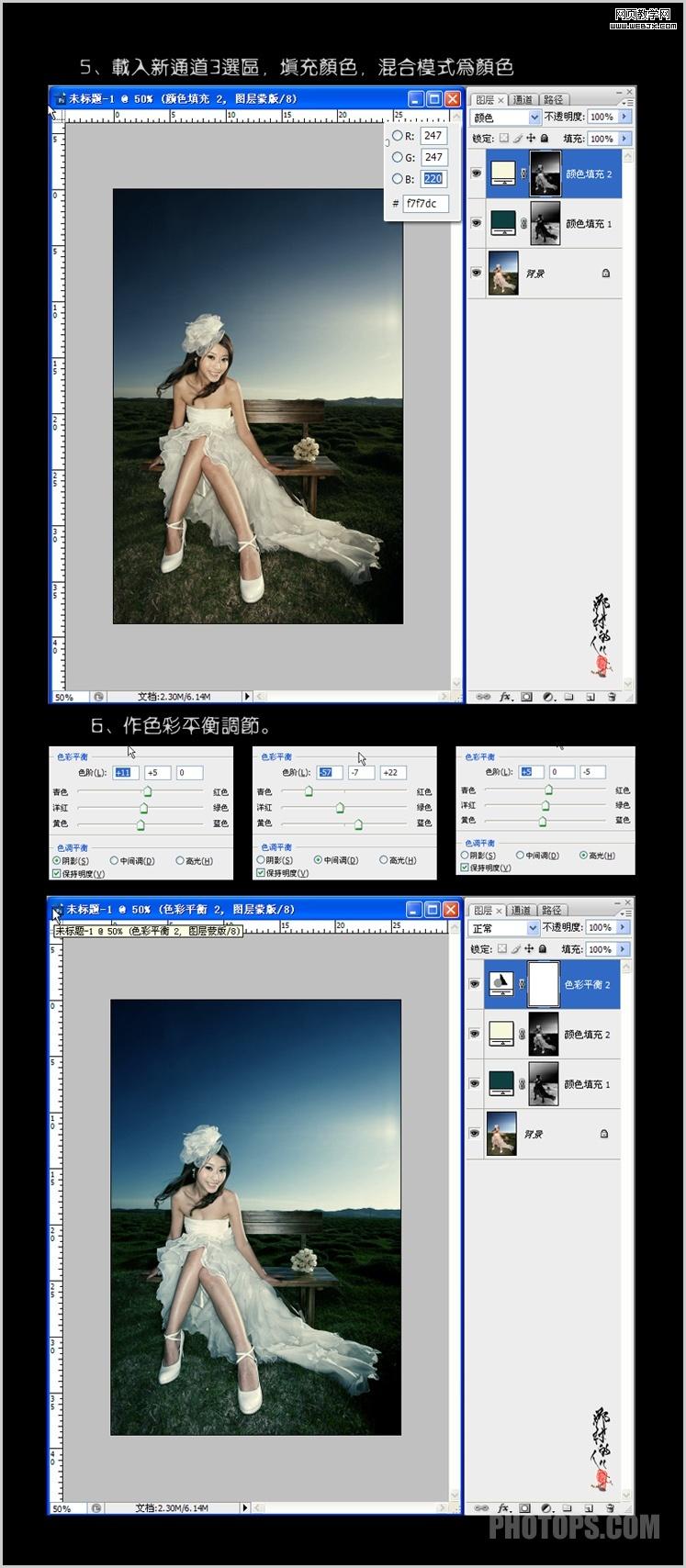The width and height of the screenshot is (686, 1568).
Task: Create new group icon in bottom Layers panel
Action: (x=568, y=1507)
